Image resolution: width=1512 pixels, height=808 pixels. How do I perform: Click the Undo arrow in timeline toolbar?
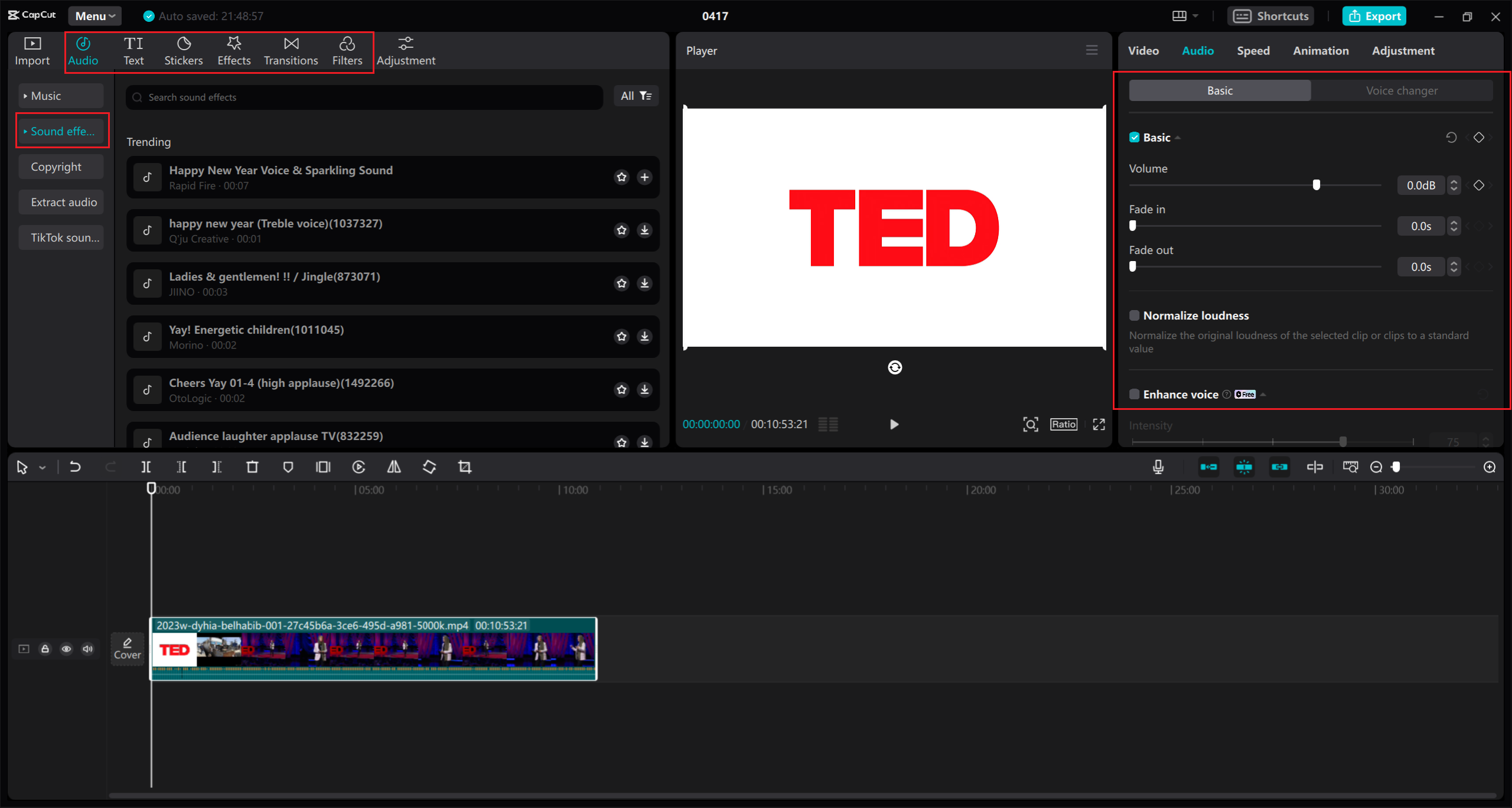(75, 467)
